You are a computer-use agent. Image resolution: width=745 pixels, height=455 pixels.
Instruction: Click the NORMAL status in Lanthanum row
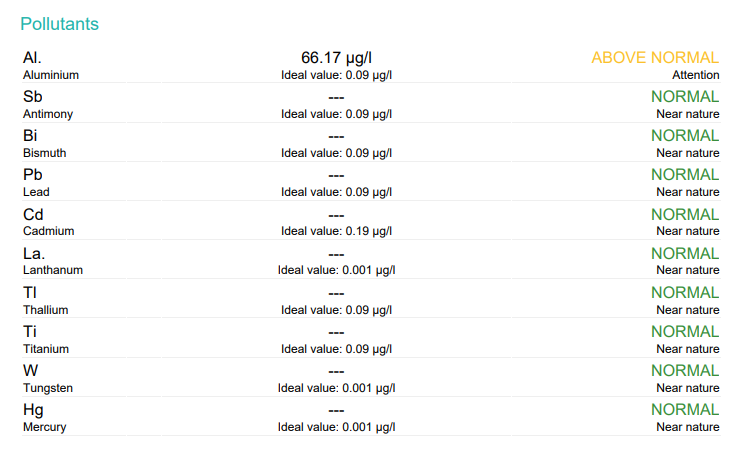[x=685, y=253]
